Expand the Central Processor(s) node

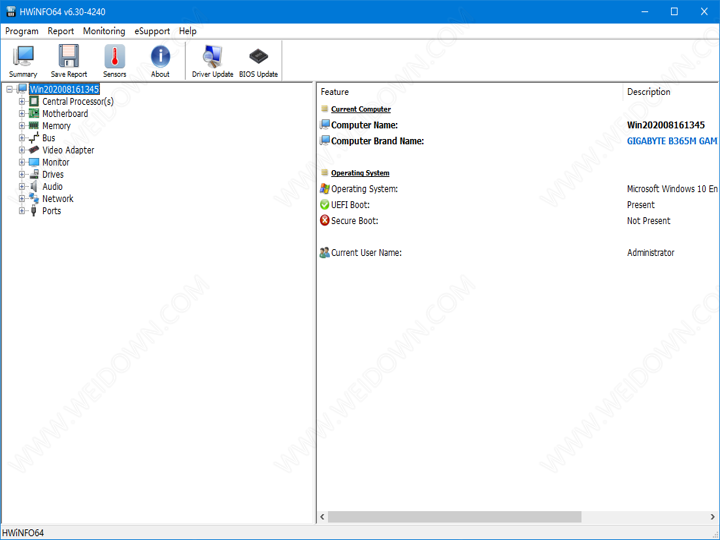coord(22,101)
